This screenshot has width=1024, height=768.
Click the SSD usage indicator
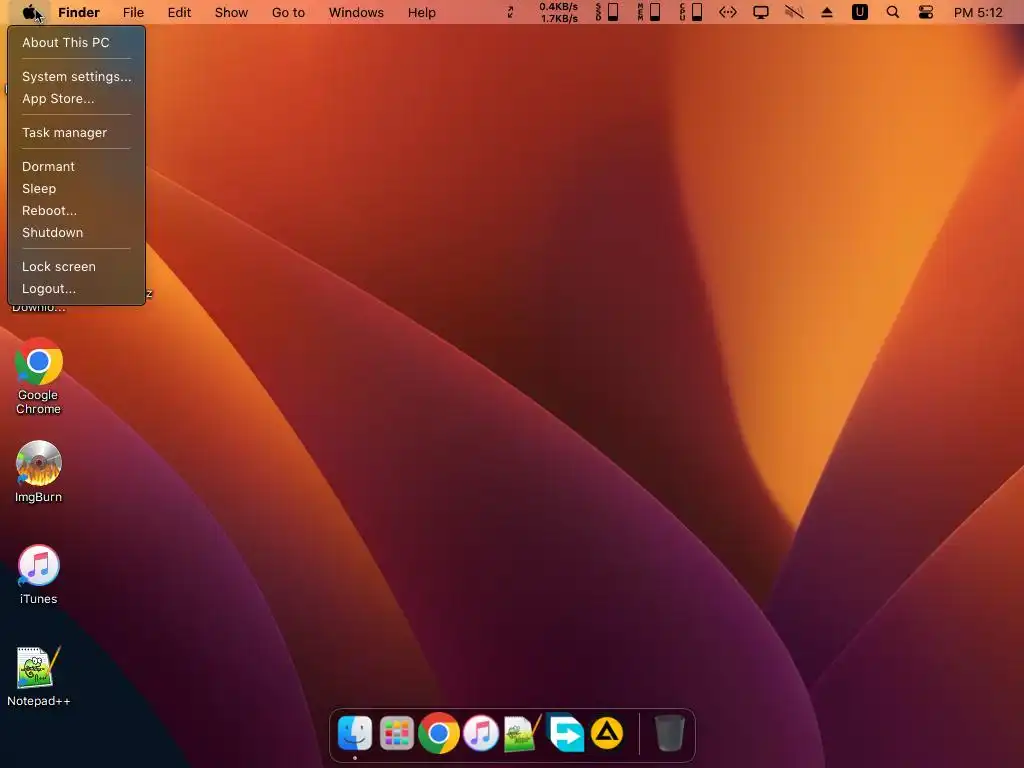pyautogui.click(x=607, y=12)
